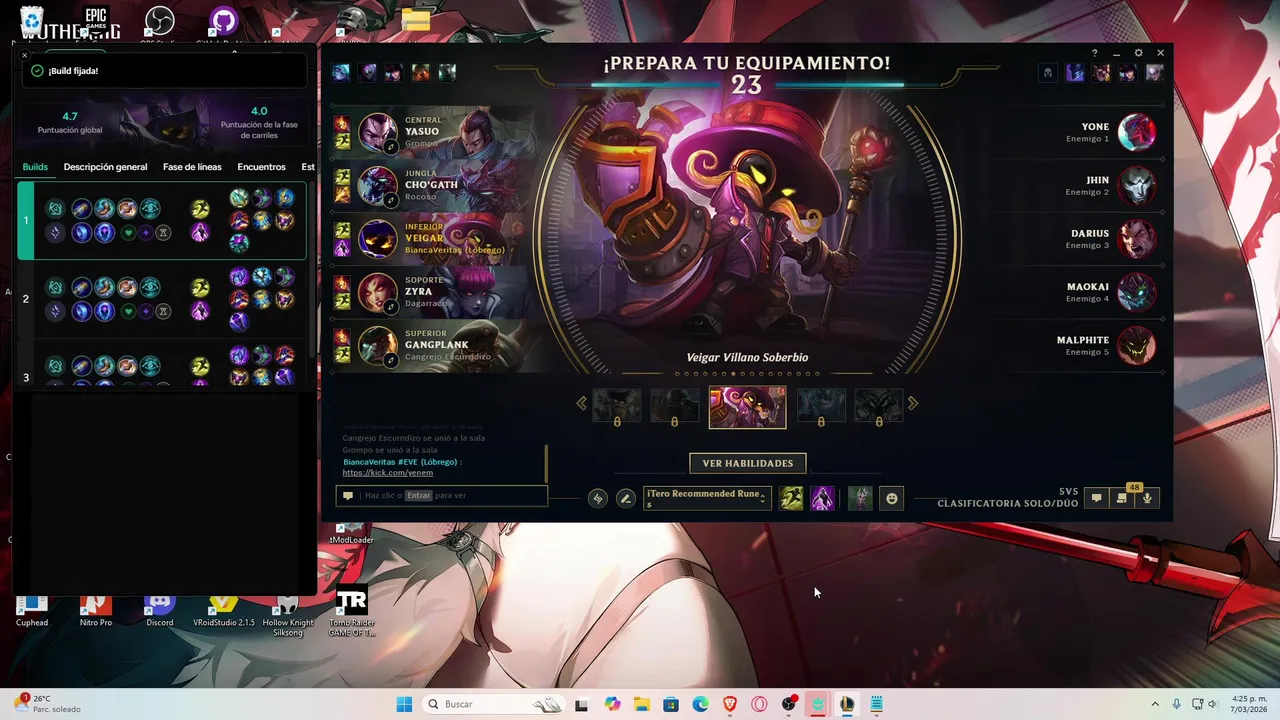Open the friends list panel with the 48 badge

1122,498
